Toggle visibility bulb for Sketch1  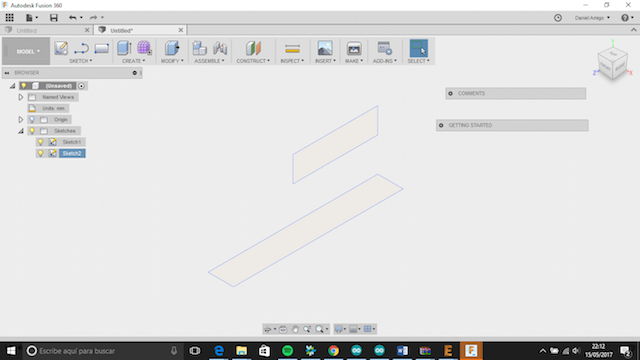(x=40, y=142)
